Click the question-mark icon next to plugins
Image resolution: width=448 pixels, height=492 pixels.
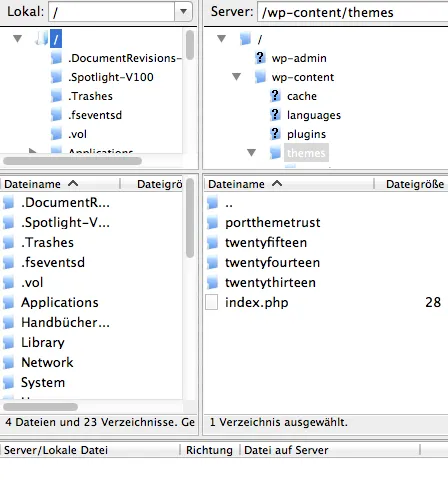point(275,134)
